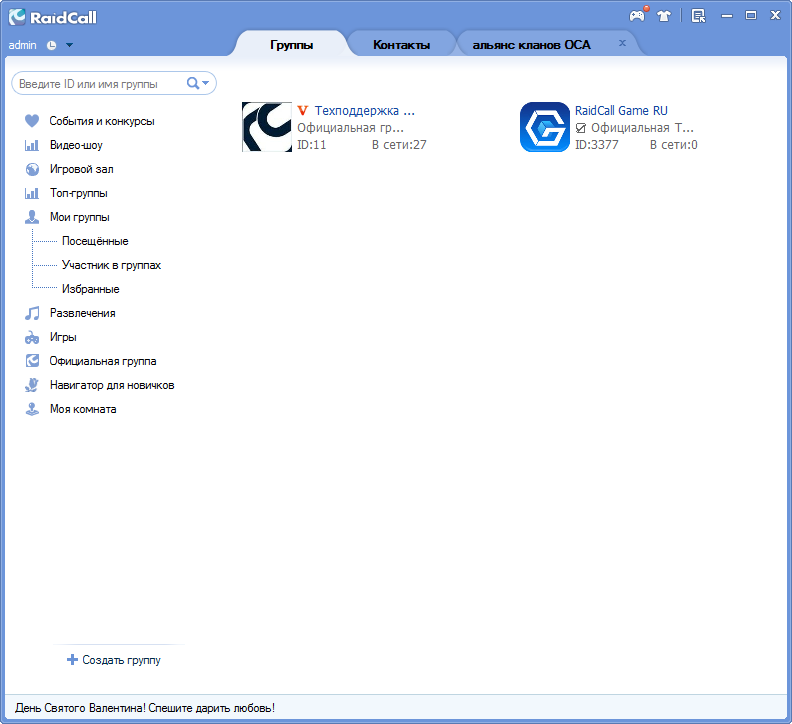The width and height of the screenshot is (792, 724).
Task: Click the magnifier search icon
Action: point(192,83)
